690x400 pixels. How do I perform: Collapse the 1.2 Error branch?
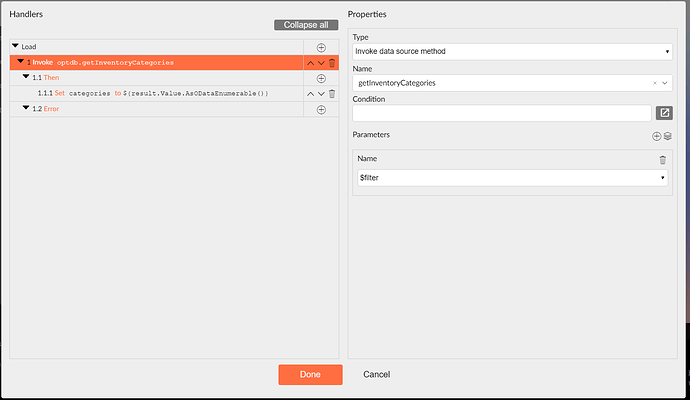(26, 108)
